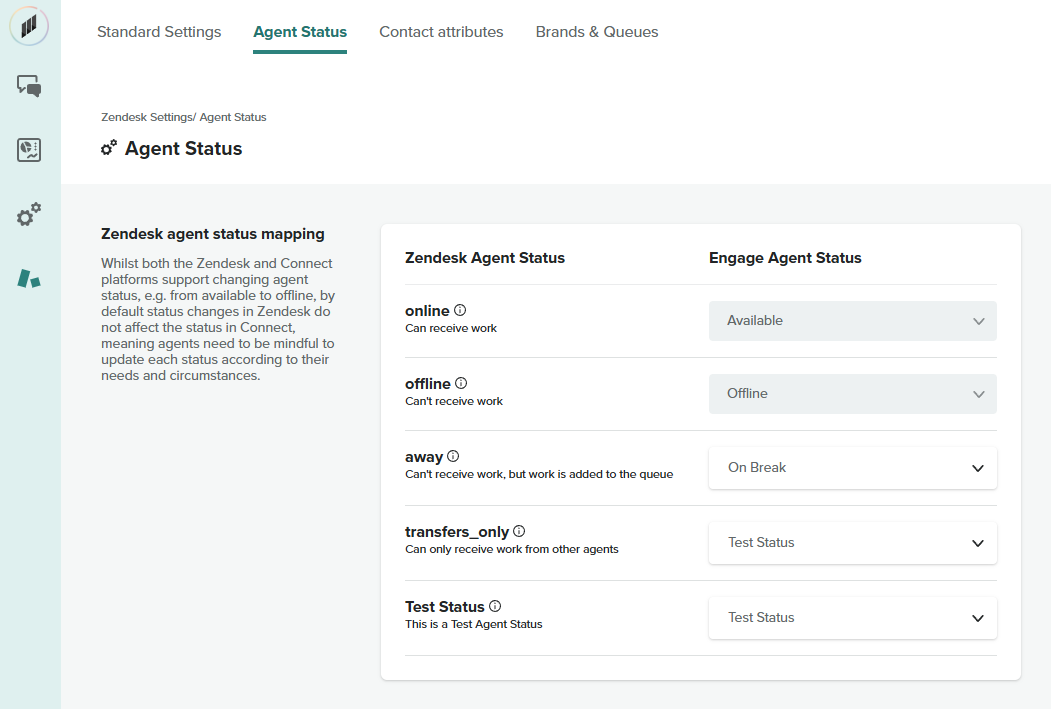
Task: Click the Available dropdown for online status
Action: [x=852, y=321]
